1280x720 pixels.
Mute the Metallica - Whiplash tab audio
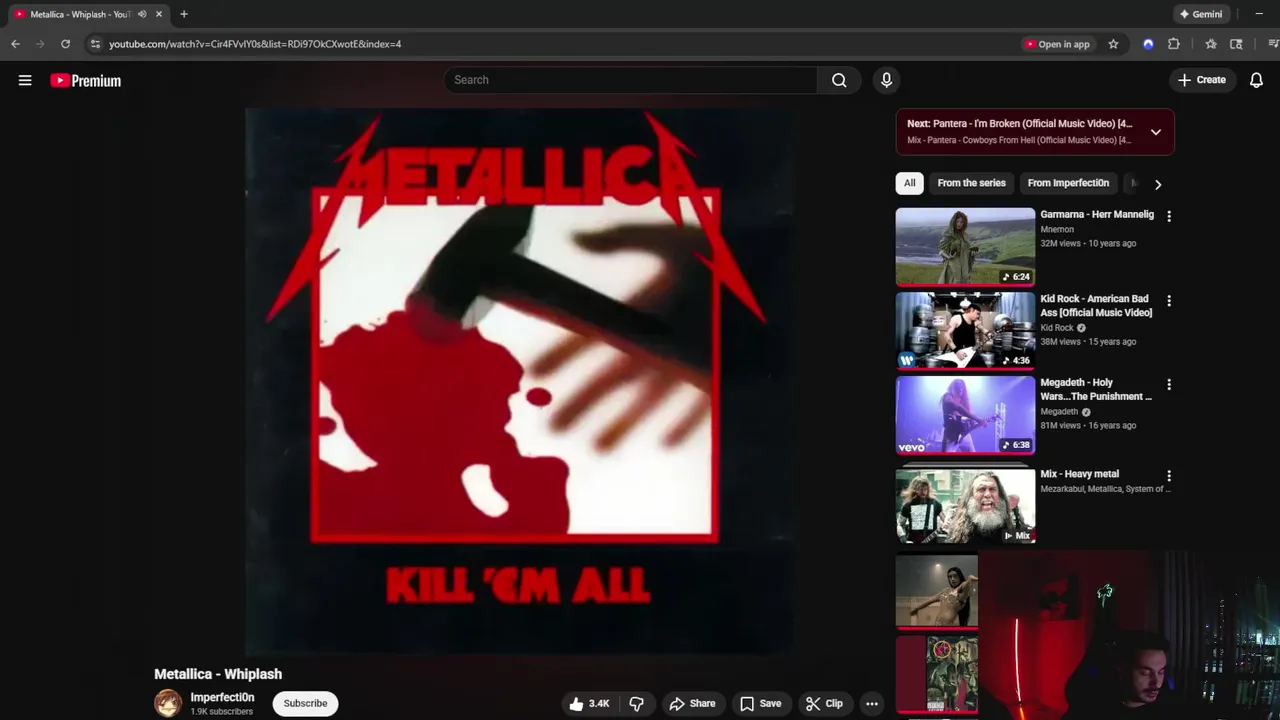pos(142,14)
